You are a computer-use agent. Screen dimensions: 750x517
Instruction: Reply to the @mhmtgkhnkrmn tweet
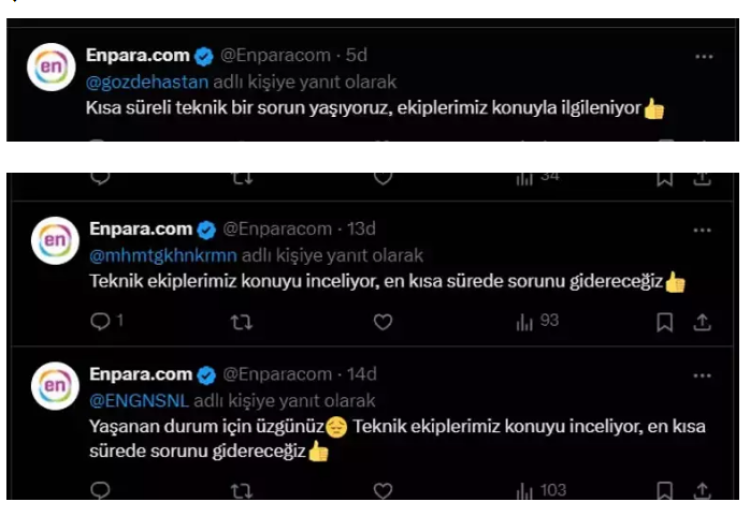[x=100, y=322]
